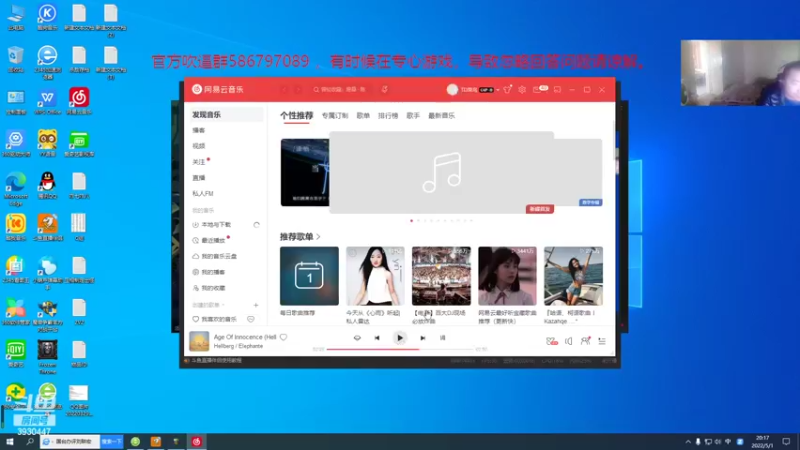Click the plus to create a new playlist
This screenshot has width=800, height=450.
(256, 305)
